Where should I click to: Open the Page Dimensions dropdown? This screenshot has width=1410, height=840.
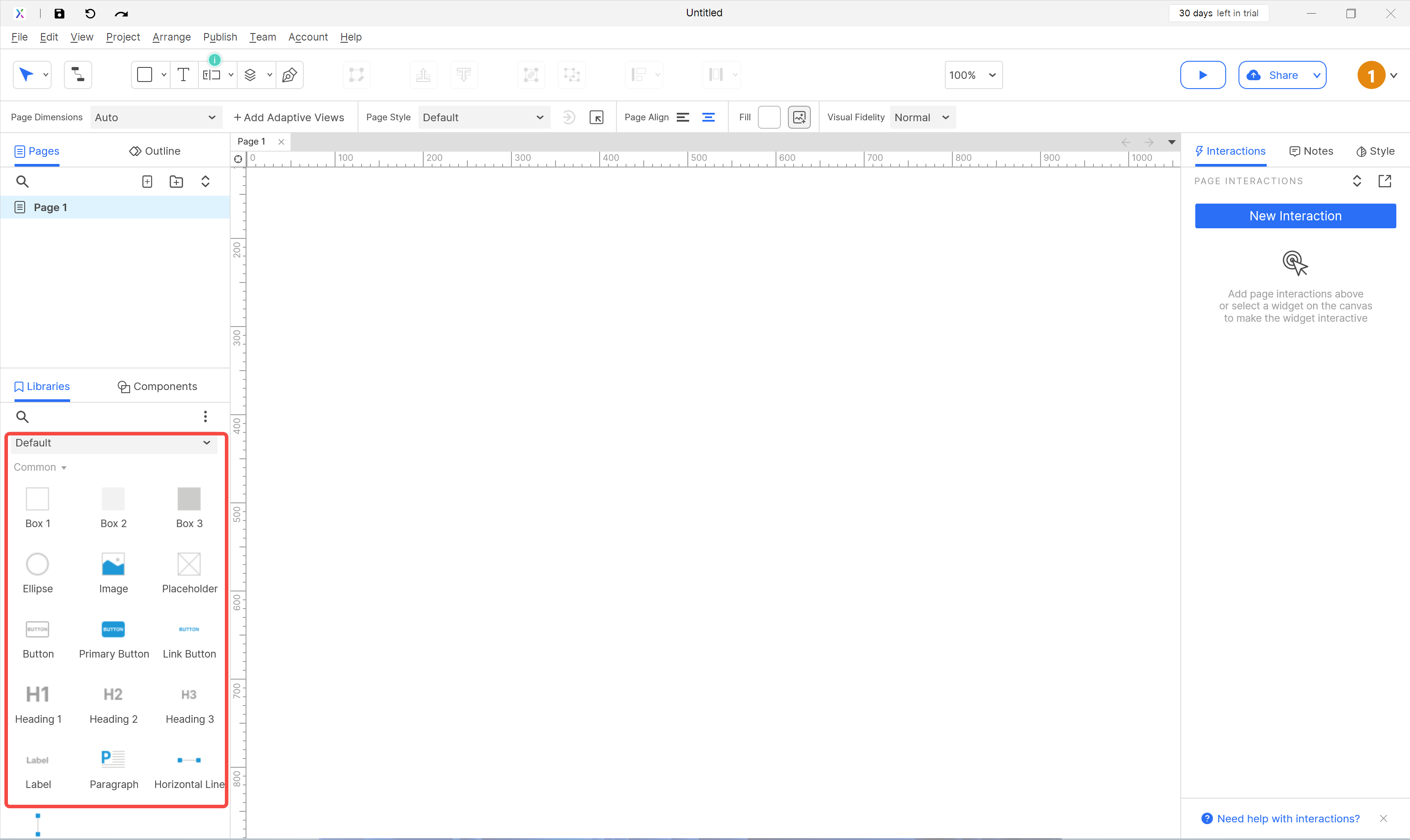click(156, 117)
